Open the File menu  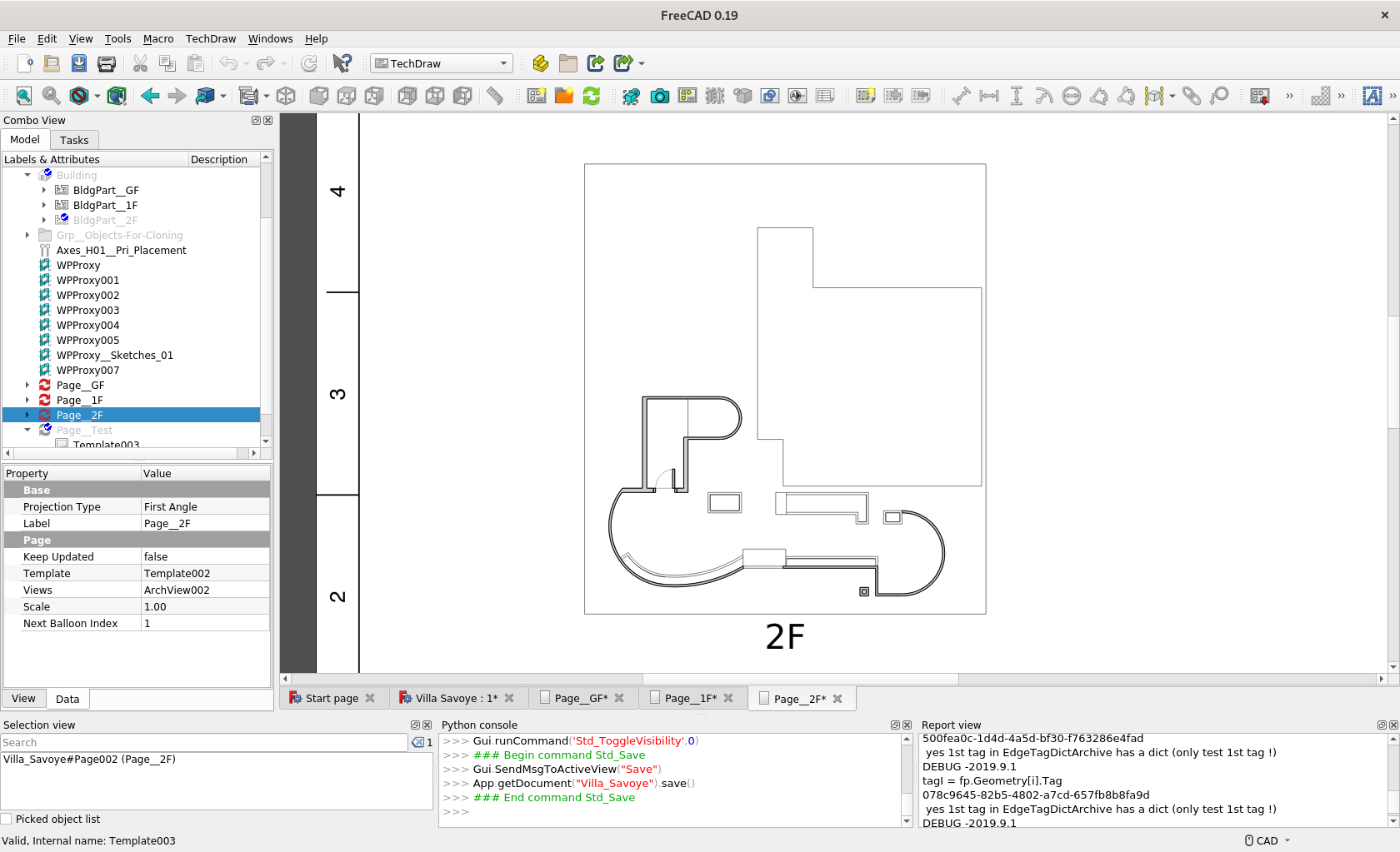(x=17, y=39)
